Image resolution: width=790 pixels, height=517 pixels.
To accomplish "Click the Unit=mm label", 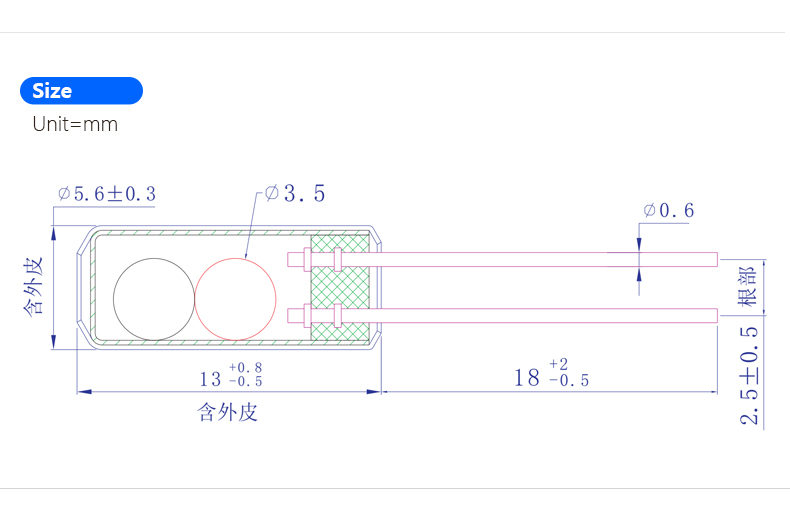I will pos(75,124).
